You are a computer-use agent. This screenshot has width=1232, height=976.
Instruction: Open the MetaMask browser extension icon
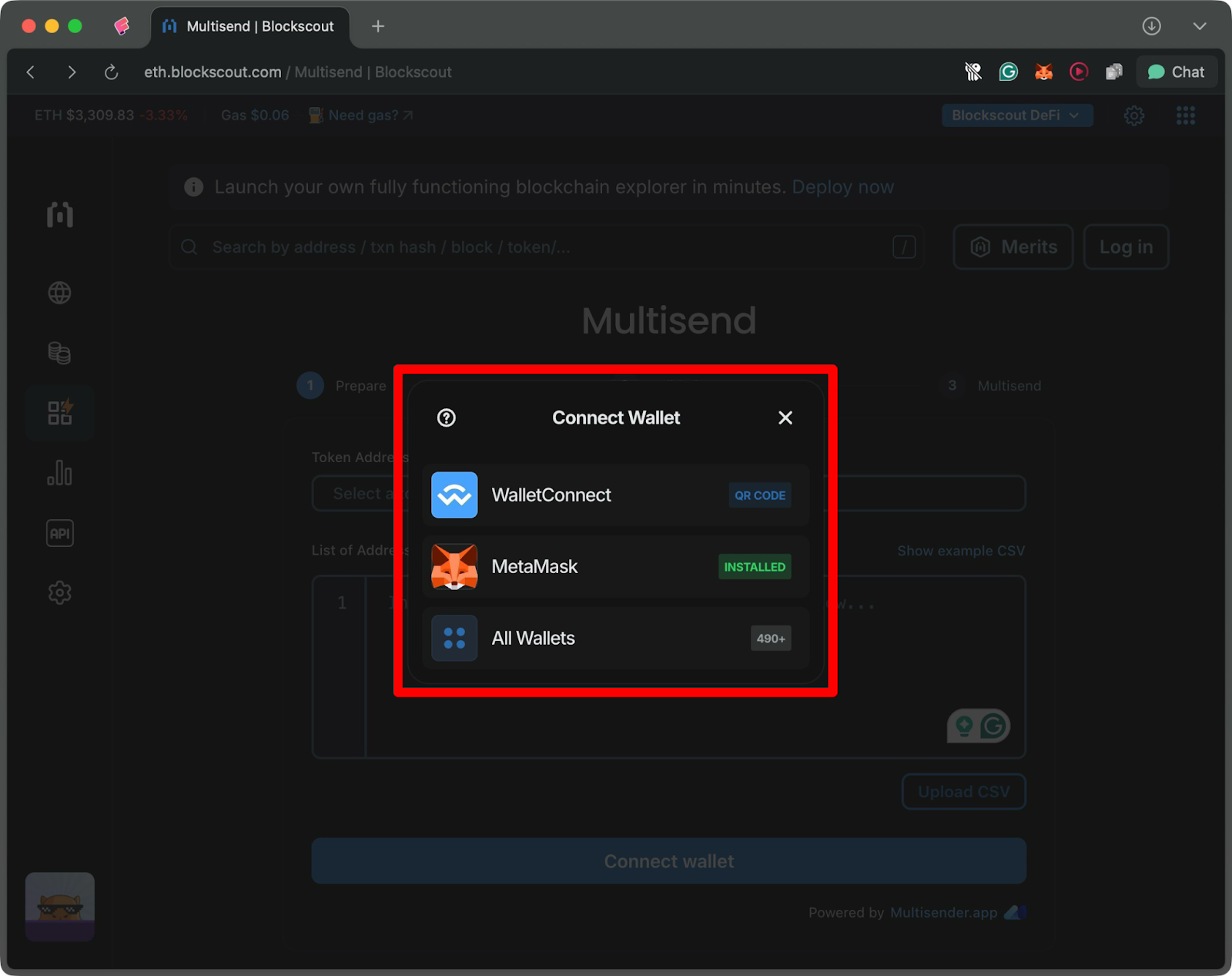(x=1043, y=72)
